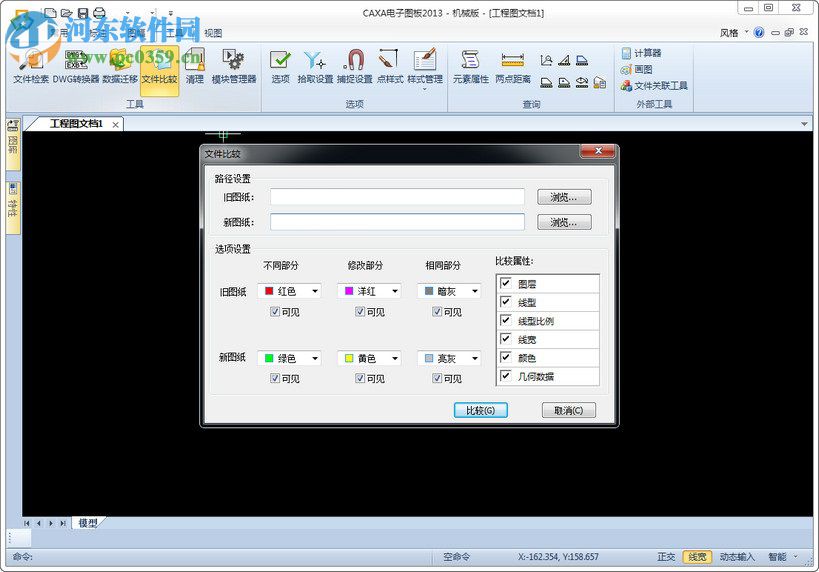Toggle 可见 under 新图纸 不同部分

[x=275, y=378]
